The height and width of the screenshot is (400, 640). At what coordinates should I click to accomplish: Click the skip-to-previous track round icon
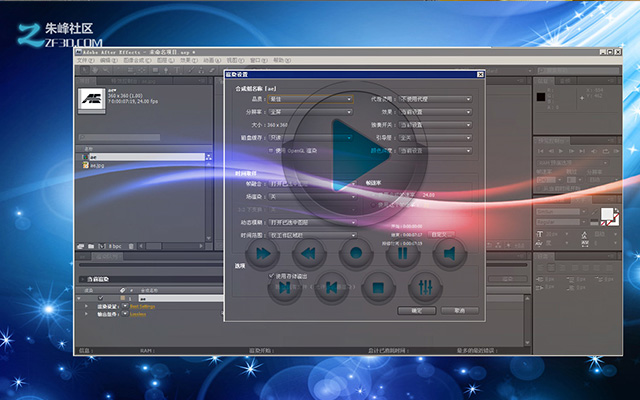click(331, 288)
